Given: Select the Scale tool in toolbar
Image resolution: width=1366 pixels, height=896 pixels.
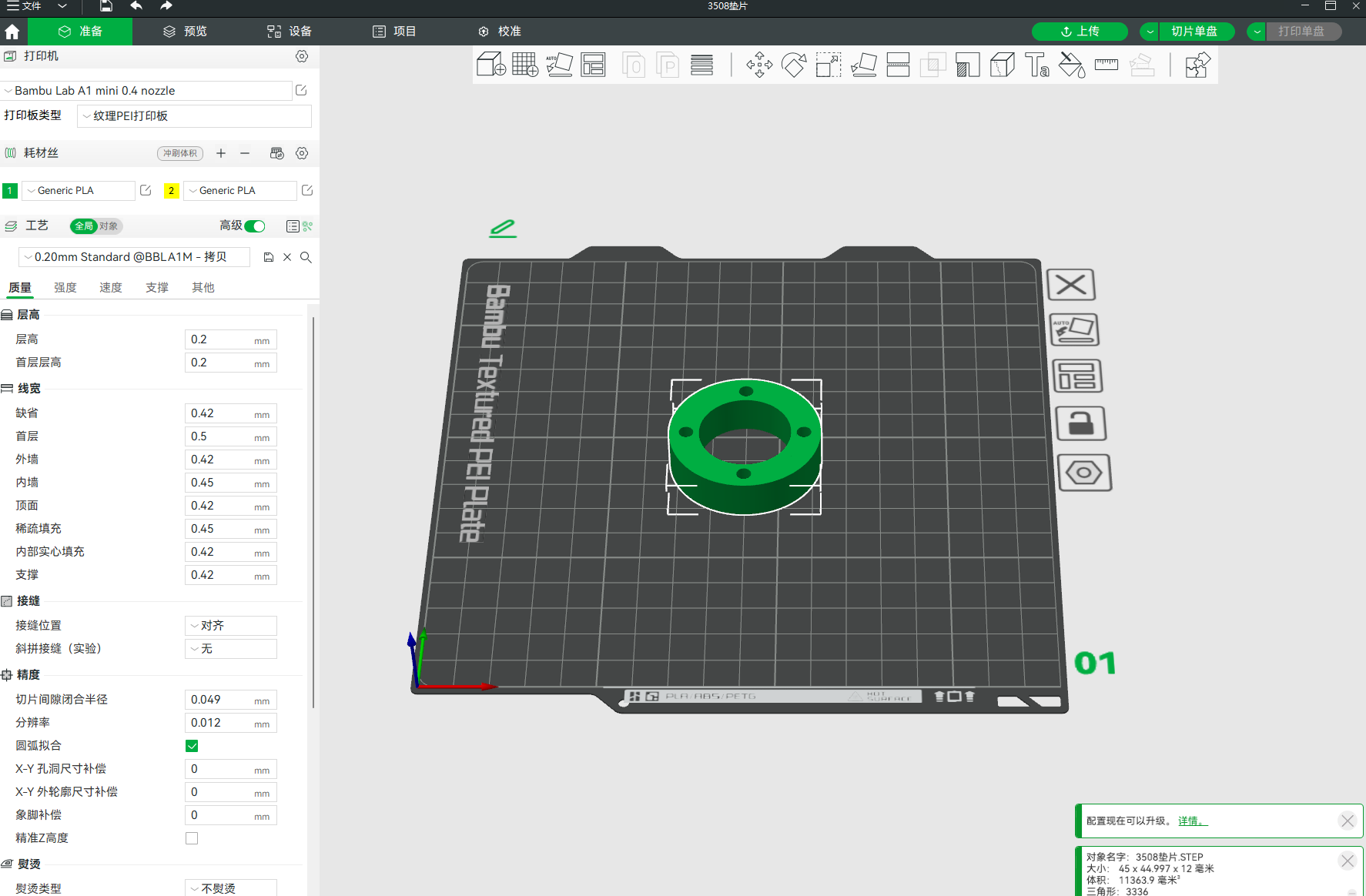Looking at the screenshot, I should click(x=829, y=65).
